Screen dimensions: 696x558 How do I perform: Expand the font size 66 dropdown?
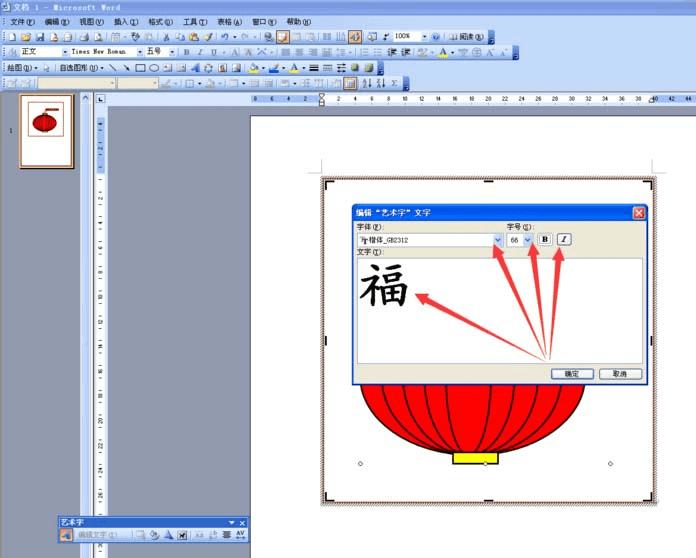527,240
